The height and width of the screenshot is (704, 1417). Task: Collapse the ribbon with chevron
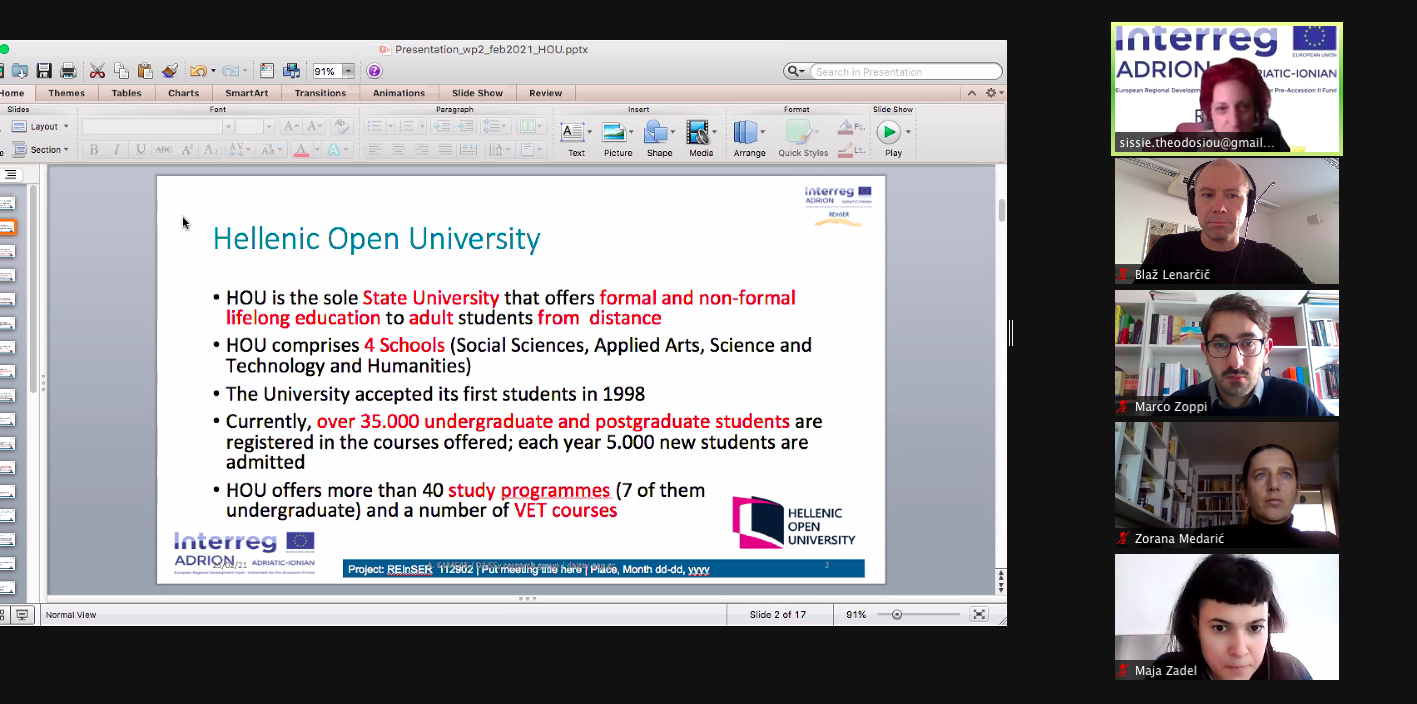(x=971, y=93)
